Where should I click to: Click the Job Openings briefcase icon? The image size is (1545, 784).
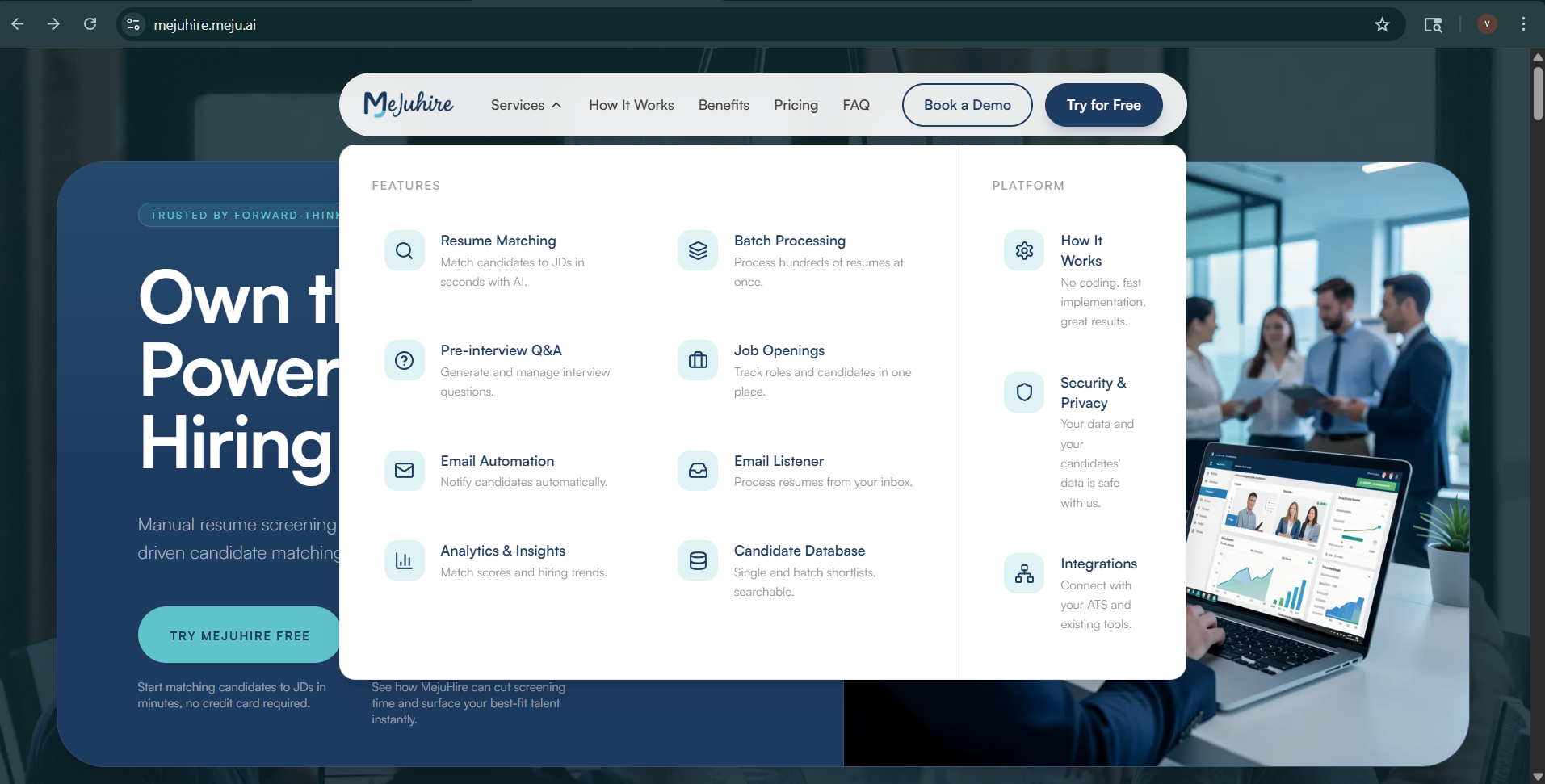[x=698, y=360]
